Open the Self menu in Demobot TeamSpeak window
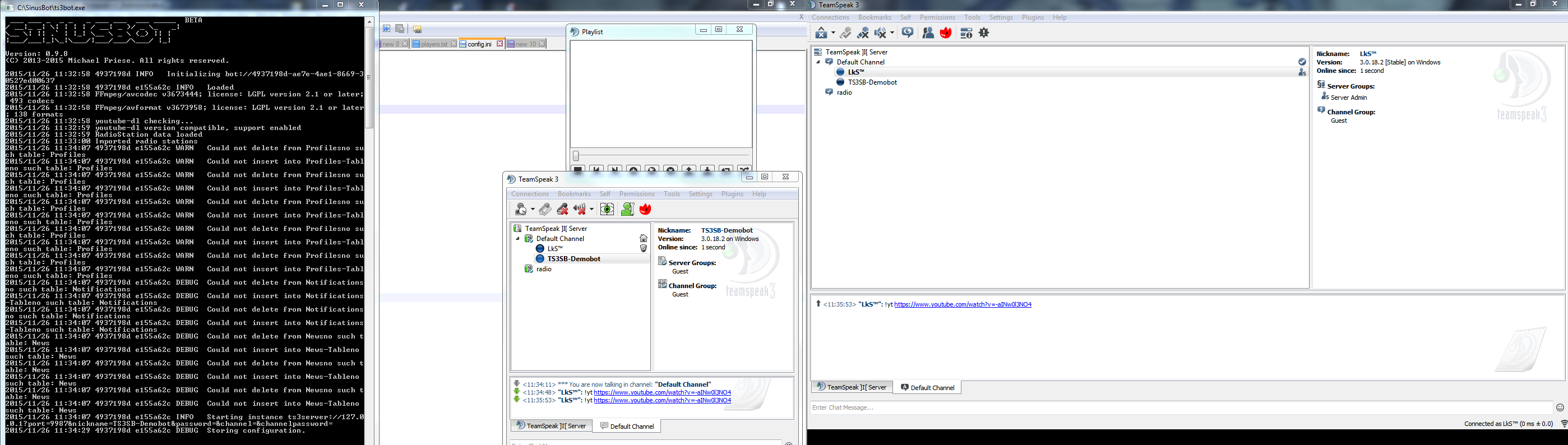 click(605, 194)
